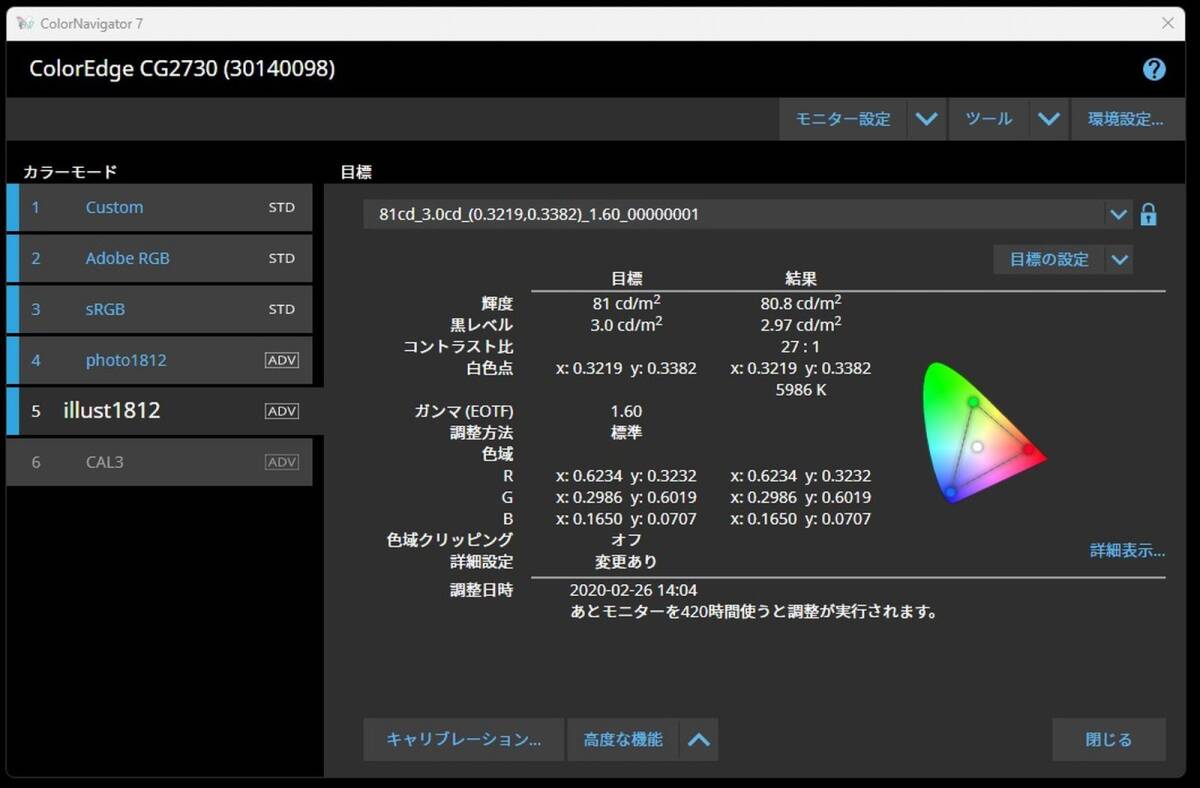Click the black level result 2.97 cd/m²
This screenshot has width=1200, height=788.
801,324
